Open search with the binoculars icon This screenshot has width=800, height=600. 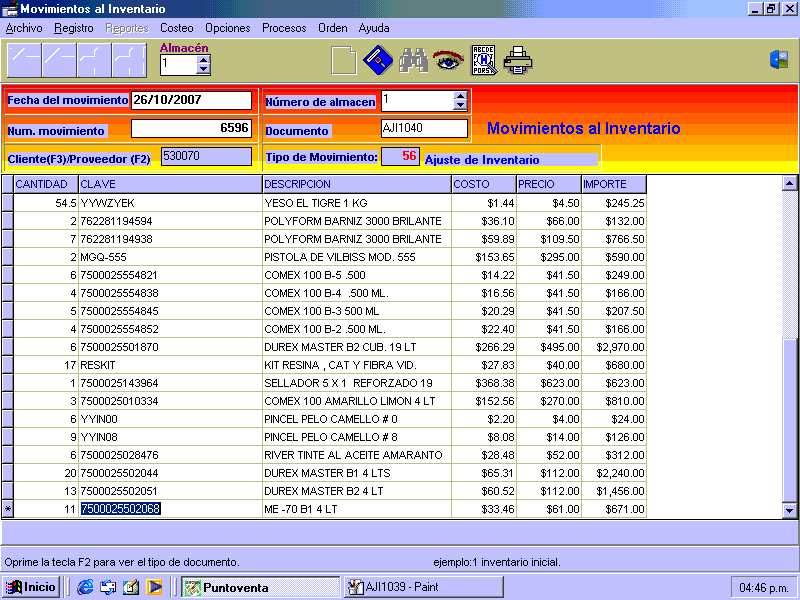point(413,61)
